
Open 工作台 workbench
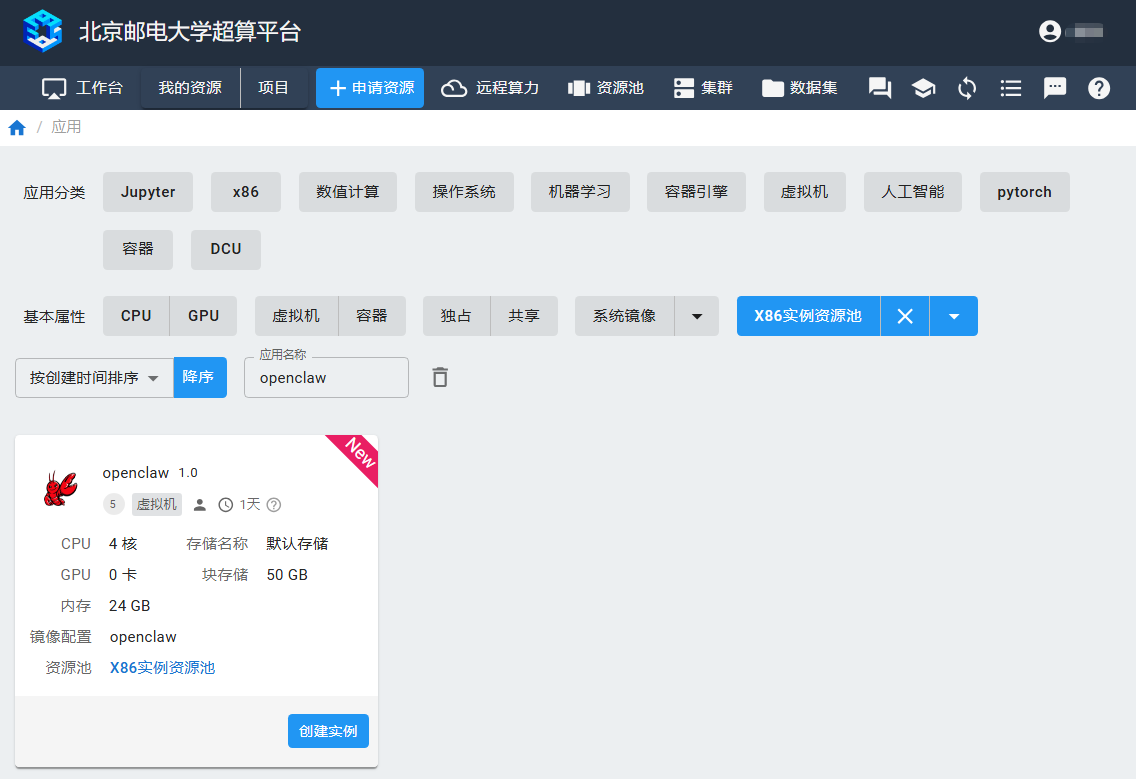[82, 88]
